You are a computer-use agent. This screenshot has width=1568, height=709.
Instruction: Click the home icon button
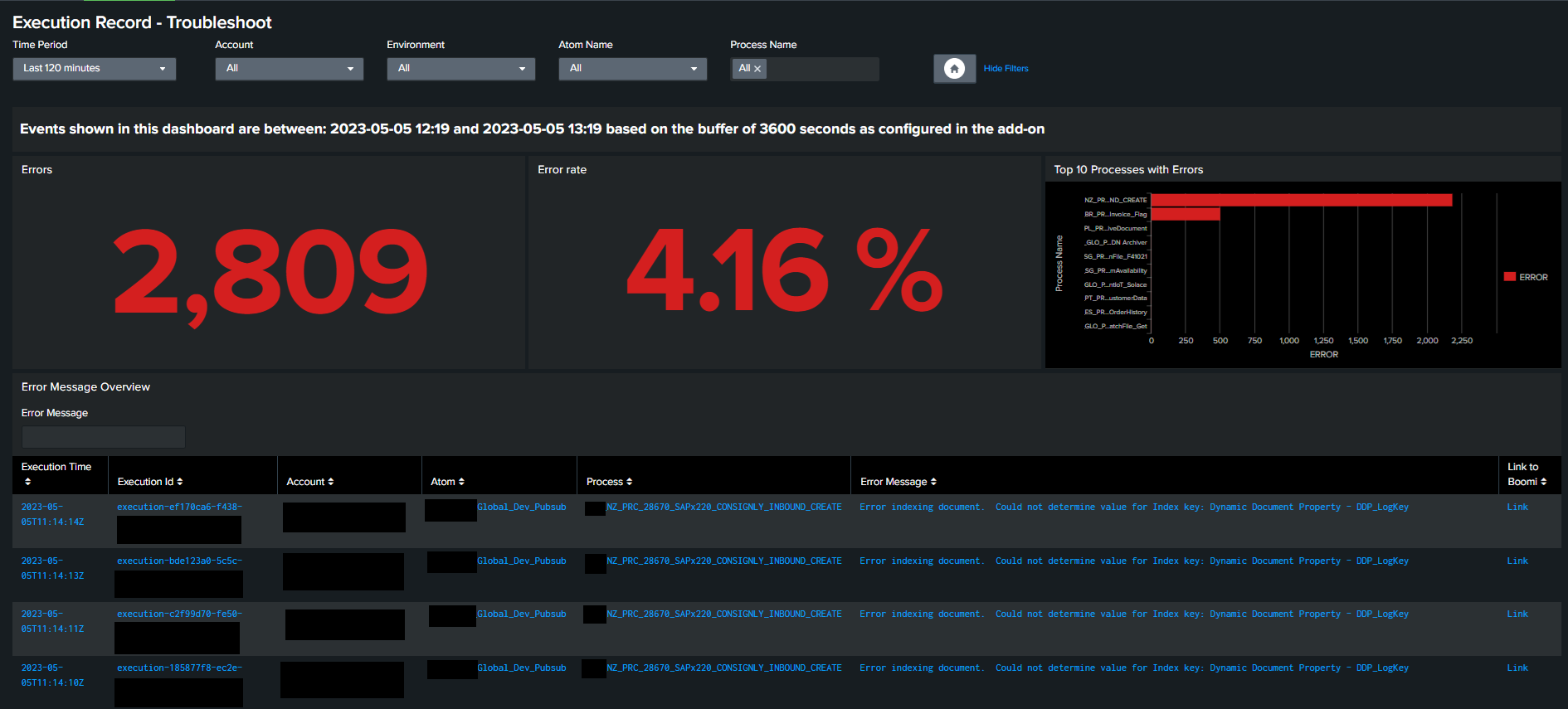[954, 69]
